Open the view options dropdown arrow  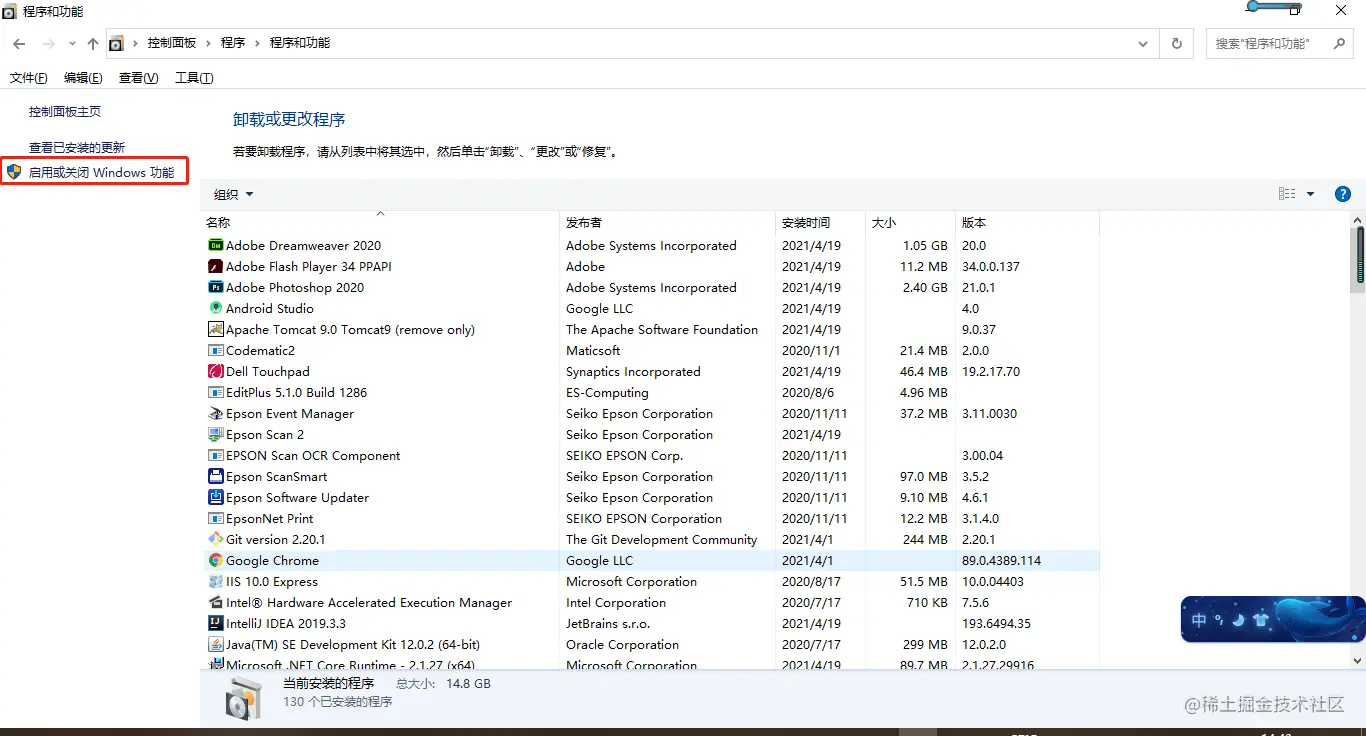(x=1310, y=193)
